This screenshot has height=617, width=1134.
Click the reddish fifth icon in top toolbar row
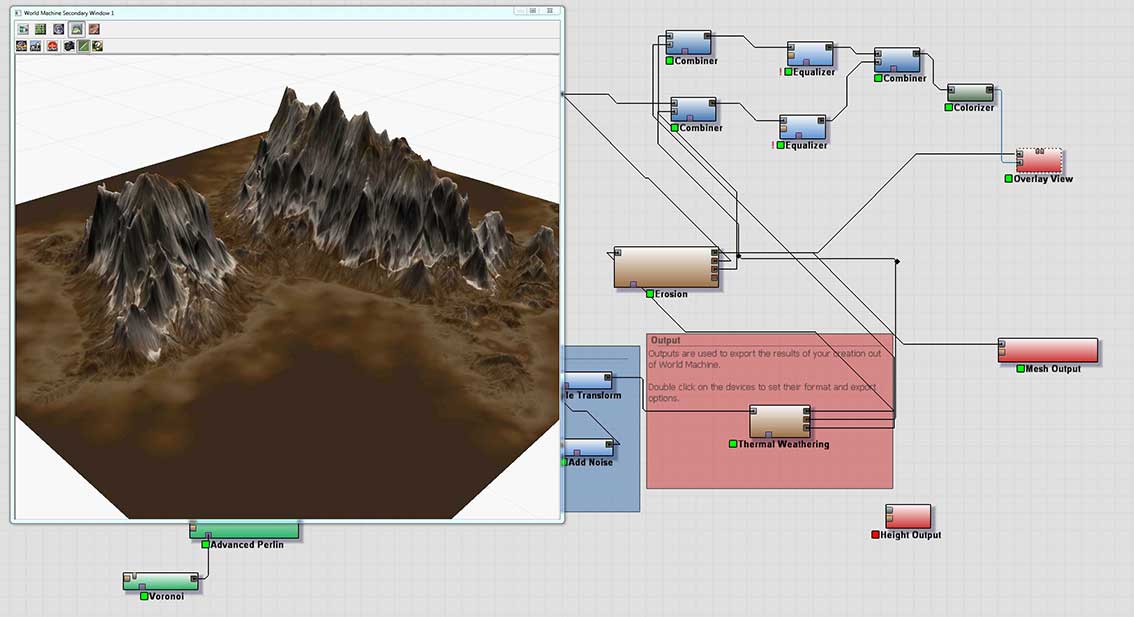[94, 30]
